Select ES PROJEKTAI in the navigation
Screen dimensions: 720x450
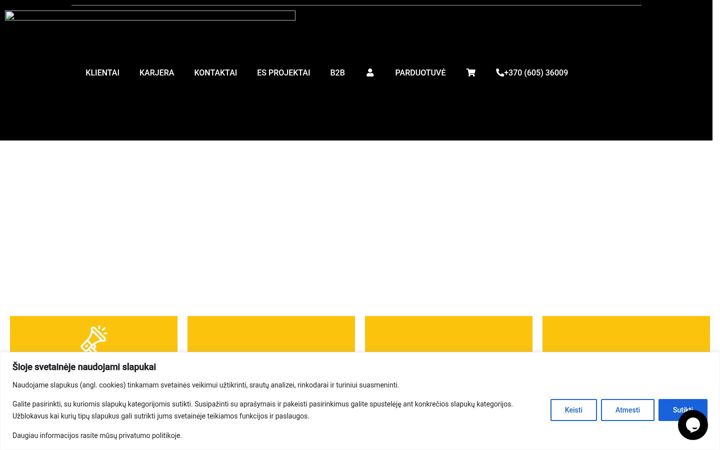point(283,73)
